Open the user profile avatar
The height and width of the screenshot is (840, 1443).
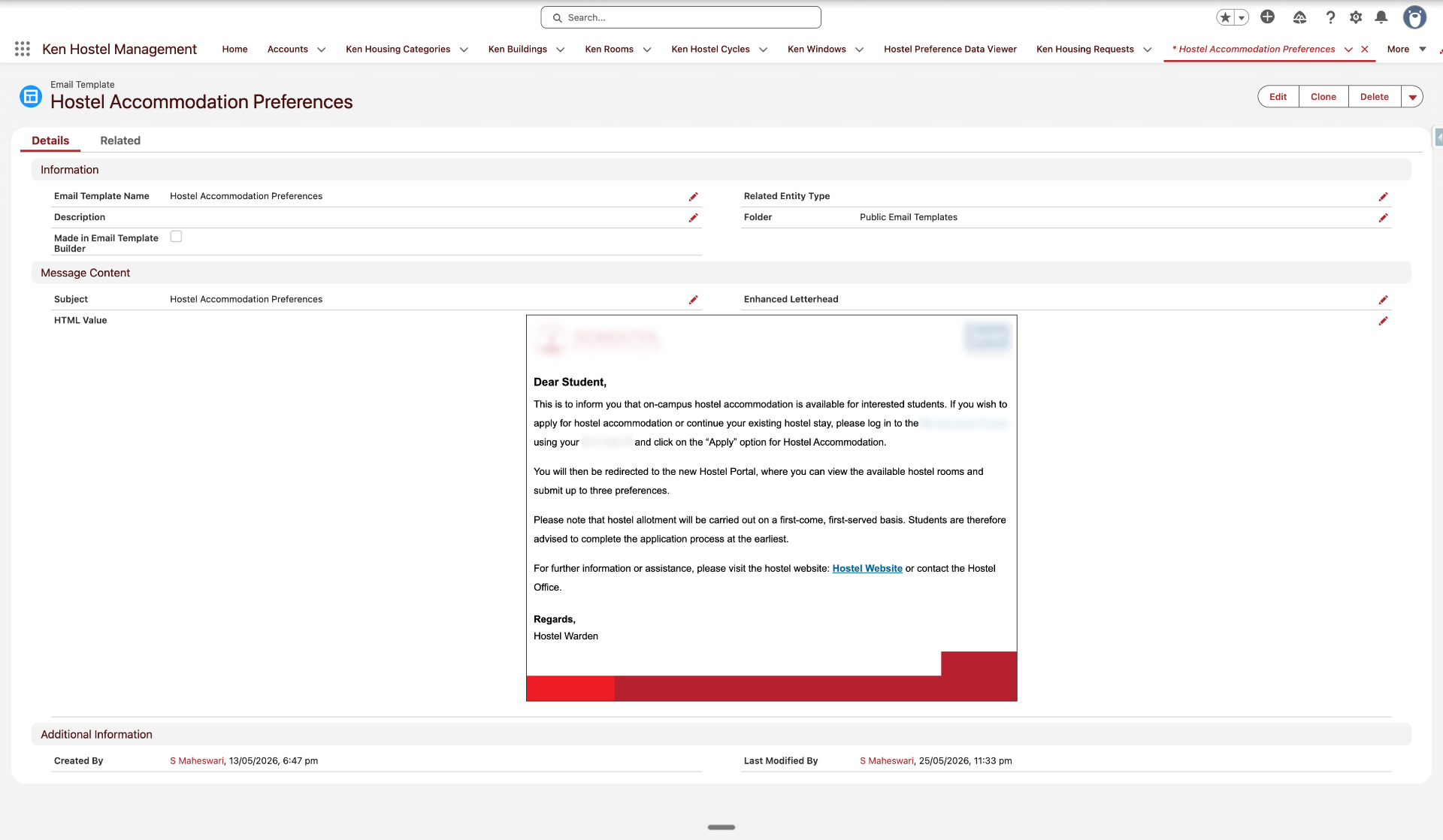coord(1414,17)
